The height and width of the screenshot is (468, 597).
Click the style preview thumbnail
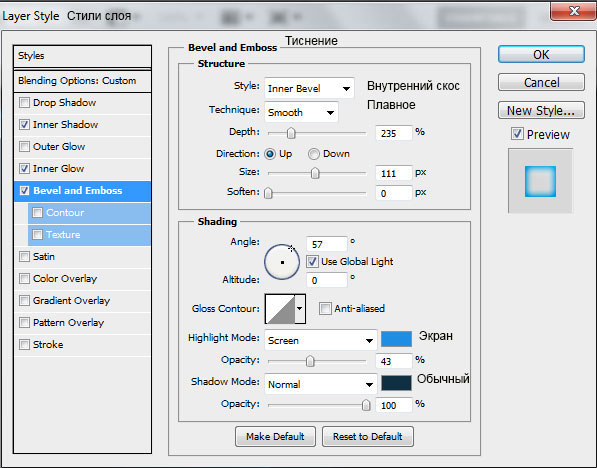click(540, 181)
